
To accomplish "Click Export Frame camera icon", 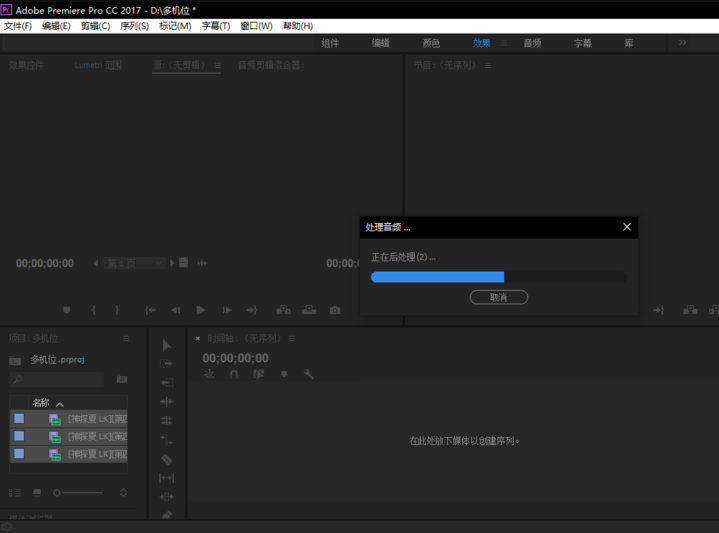I will pyautogui.click(x=335, y=310).
